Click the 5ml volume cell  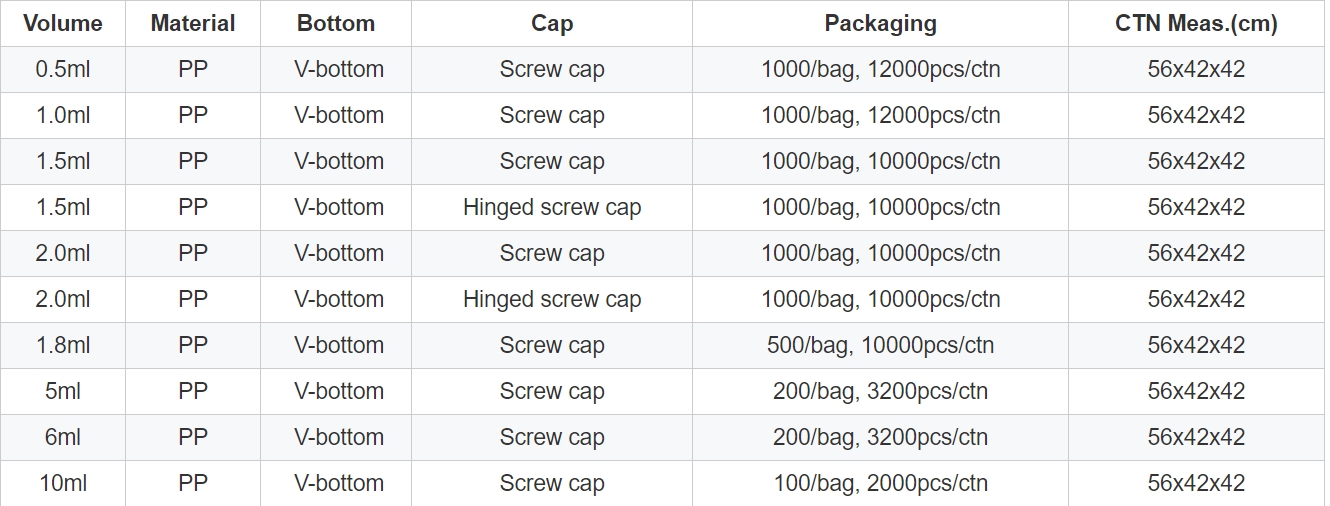click(63, 392)
